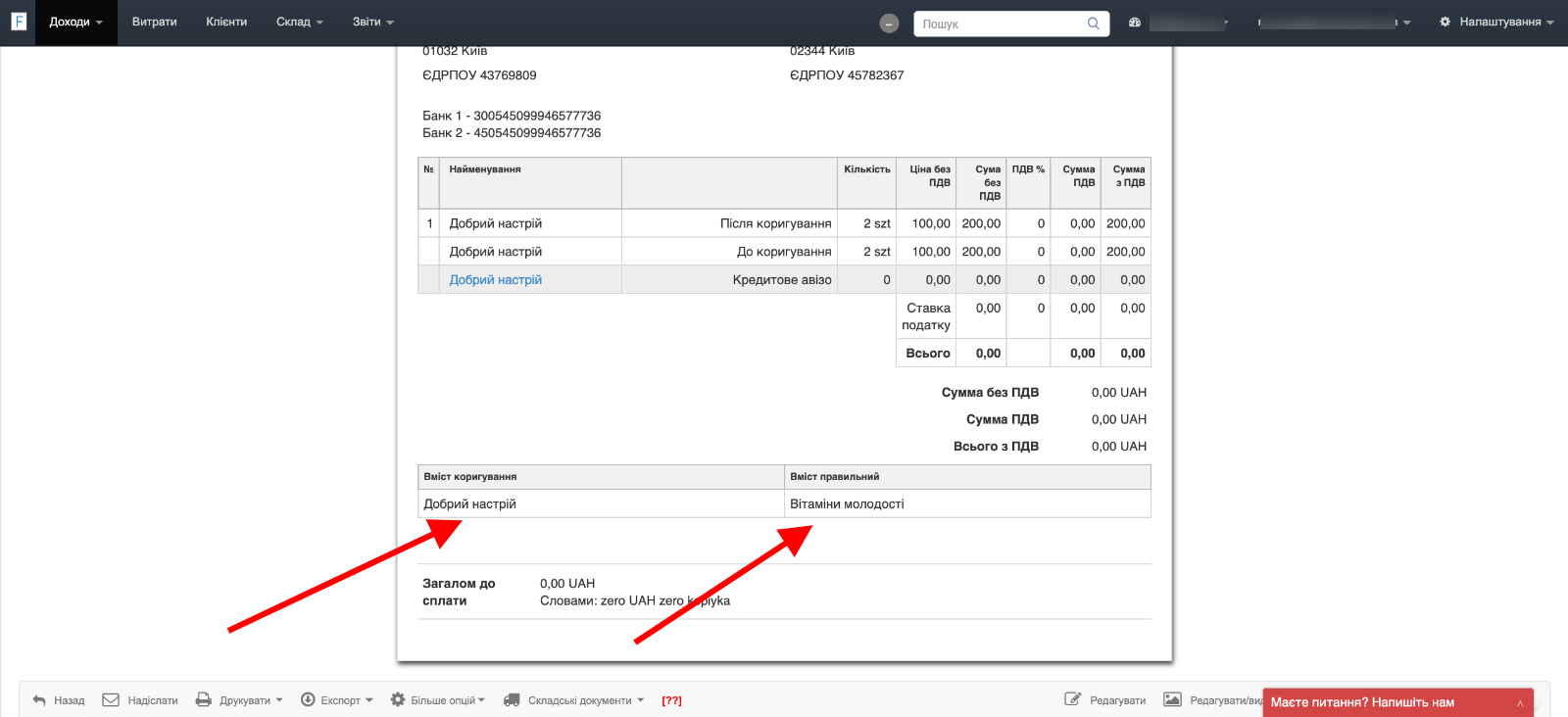
Task: Open the Доходи dropdown menu
Action: [x=75, y=22]
